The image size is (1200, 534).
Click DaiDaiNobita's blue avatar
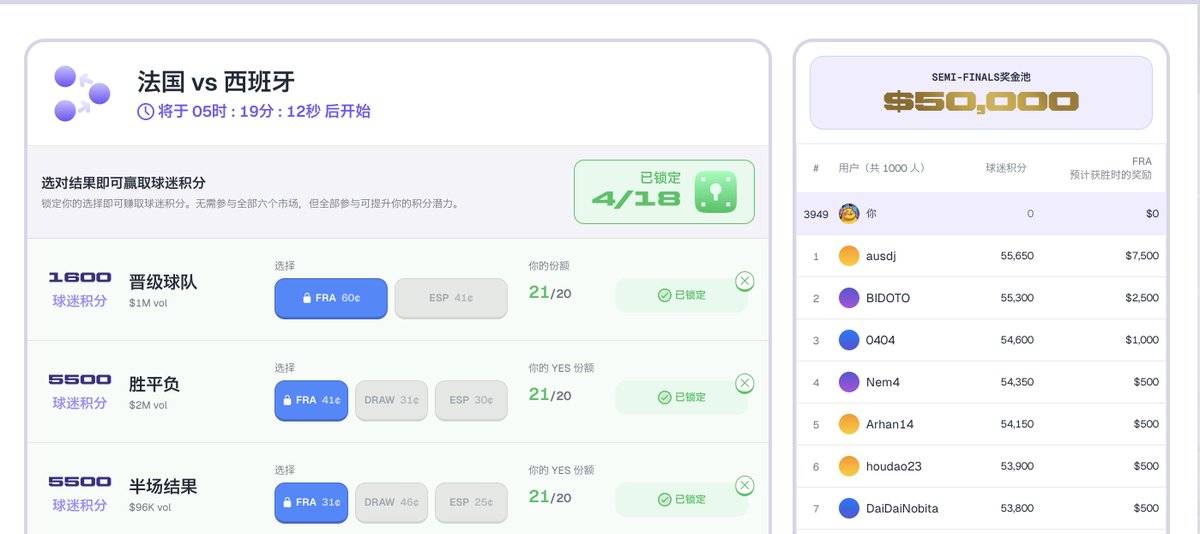(849, 508)
